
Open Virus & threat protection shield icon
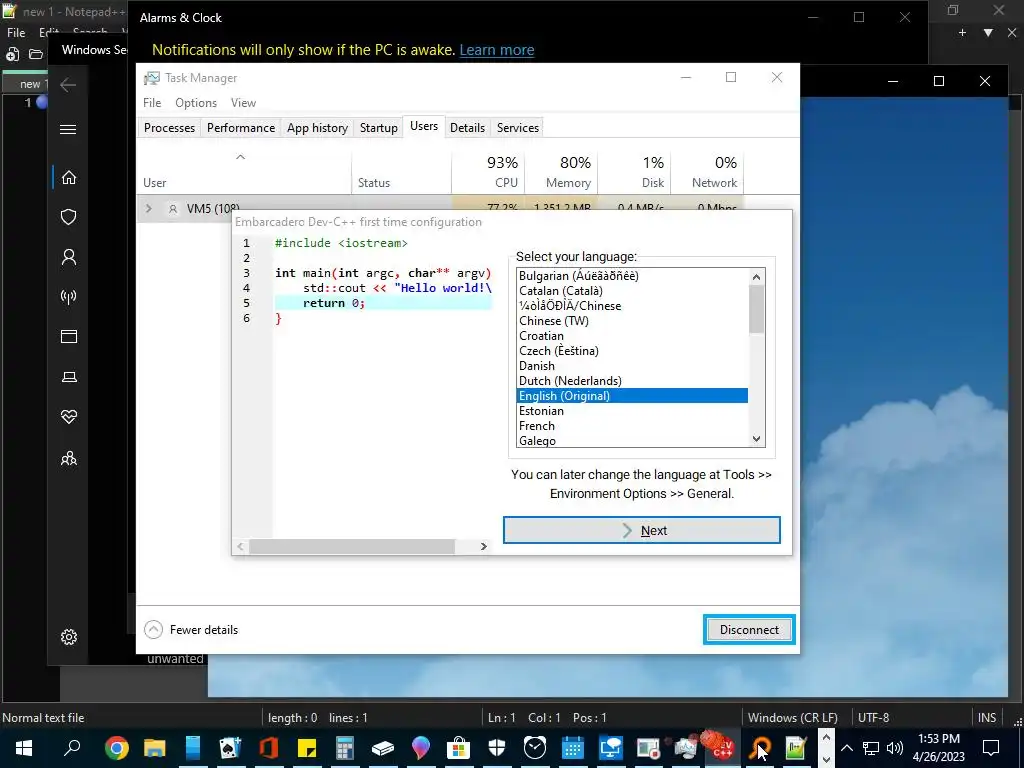[x=69, y=217]
